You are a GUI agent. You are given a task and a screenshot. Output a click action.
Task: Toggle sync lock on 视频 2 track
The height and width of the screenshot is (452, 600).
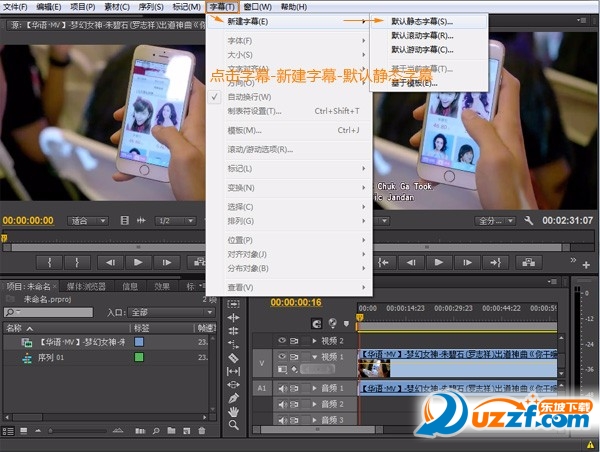(x=294, y=341)
